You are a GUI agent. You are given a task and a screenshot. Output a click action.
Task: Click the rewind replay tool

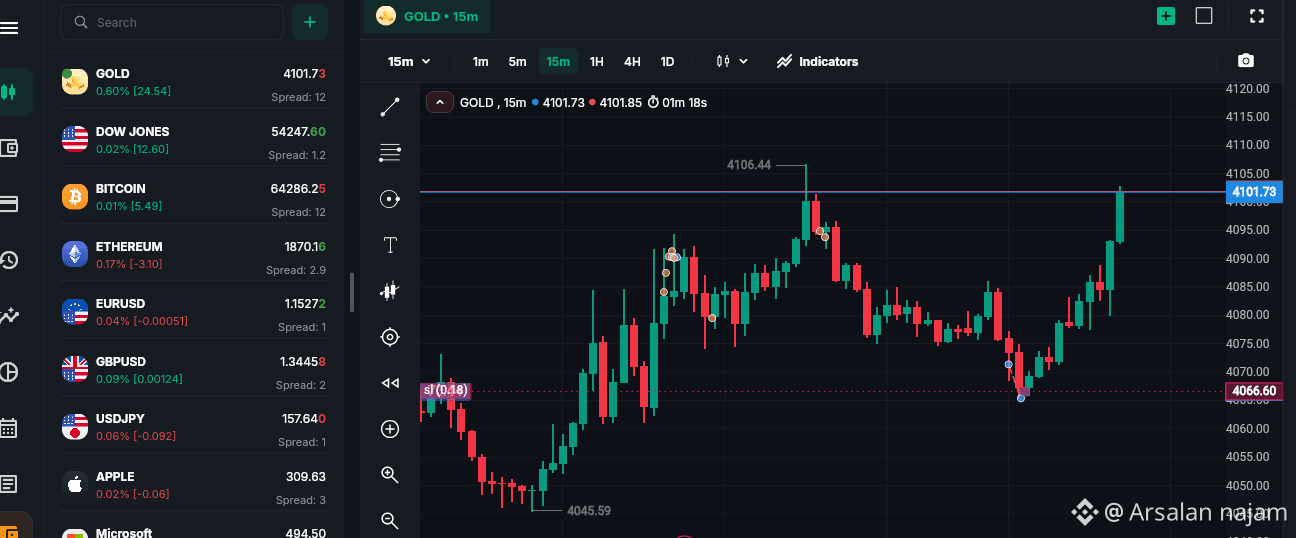[390, 383]
